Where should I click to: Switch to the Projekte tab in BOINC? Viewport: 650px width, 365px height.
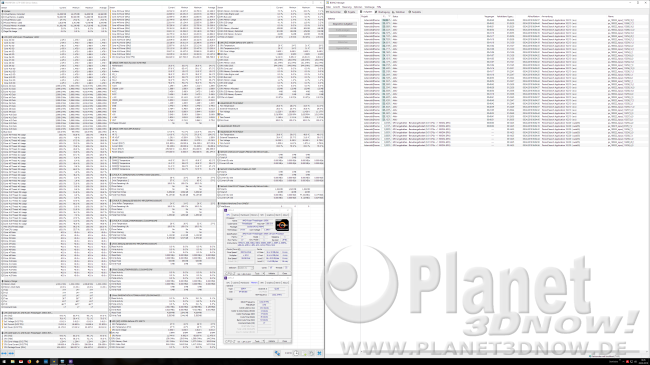(350, 12)
